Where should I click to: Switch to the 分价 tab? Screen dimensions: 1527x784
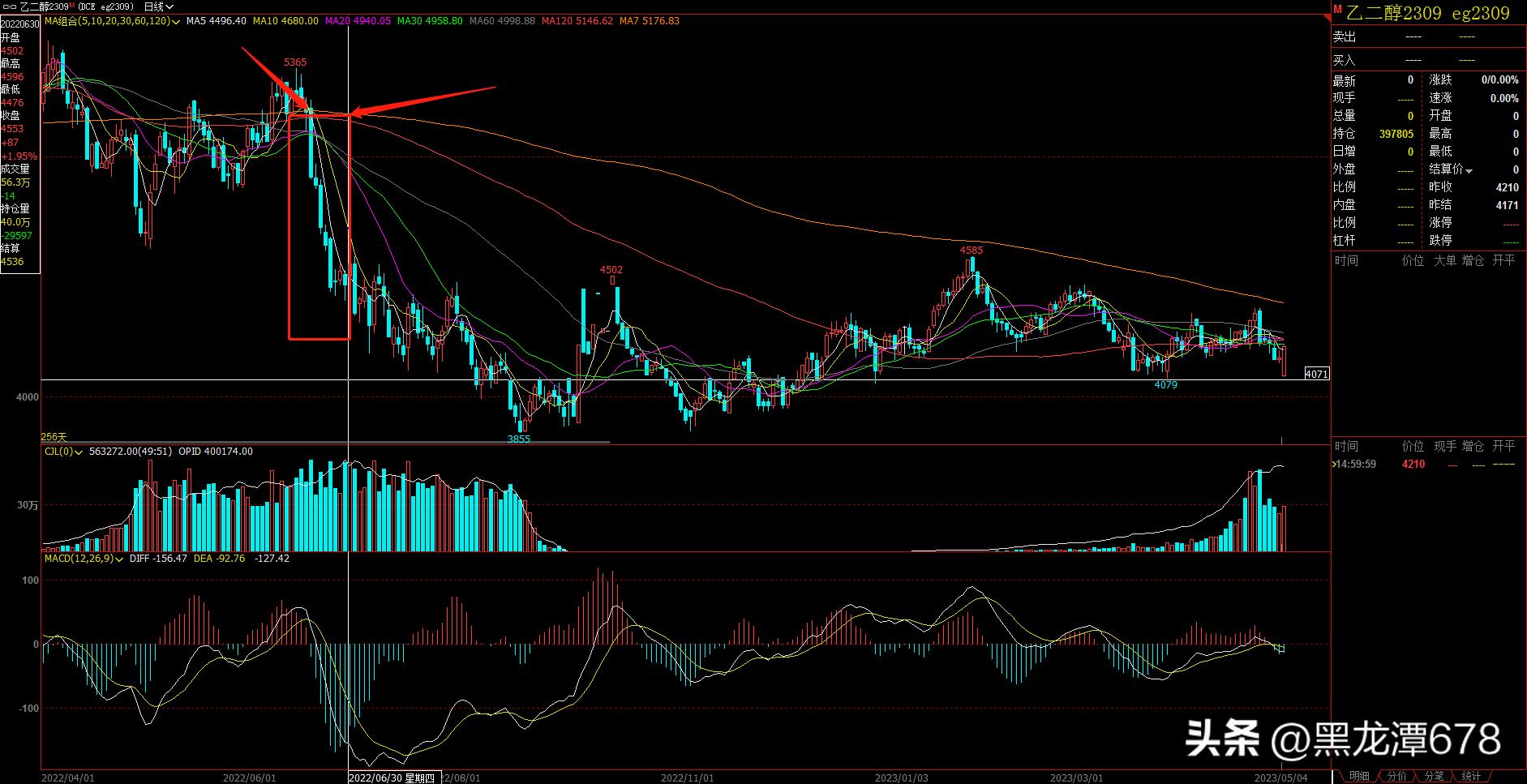1396,777
